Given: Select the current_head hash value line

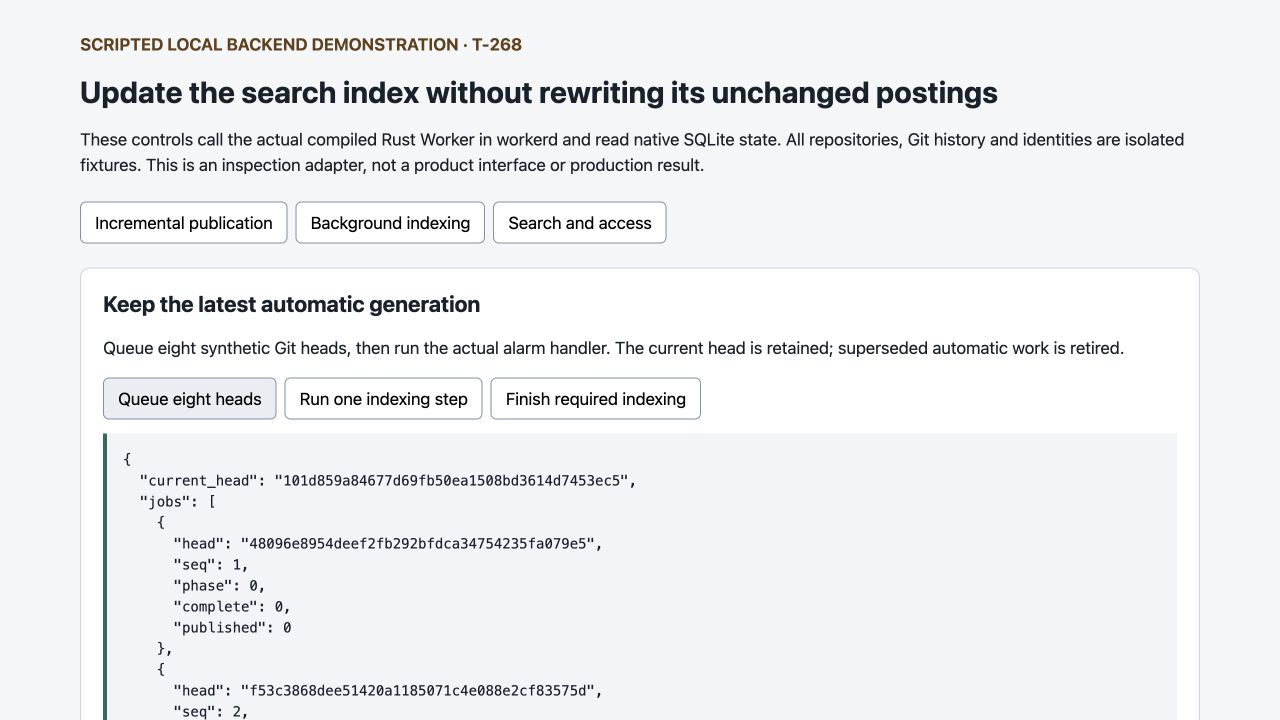Looking at the screenshot, I should [388, 480].
